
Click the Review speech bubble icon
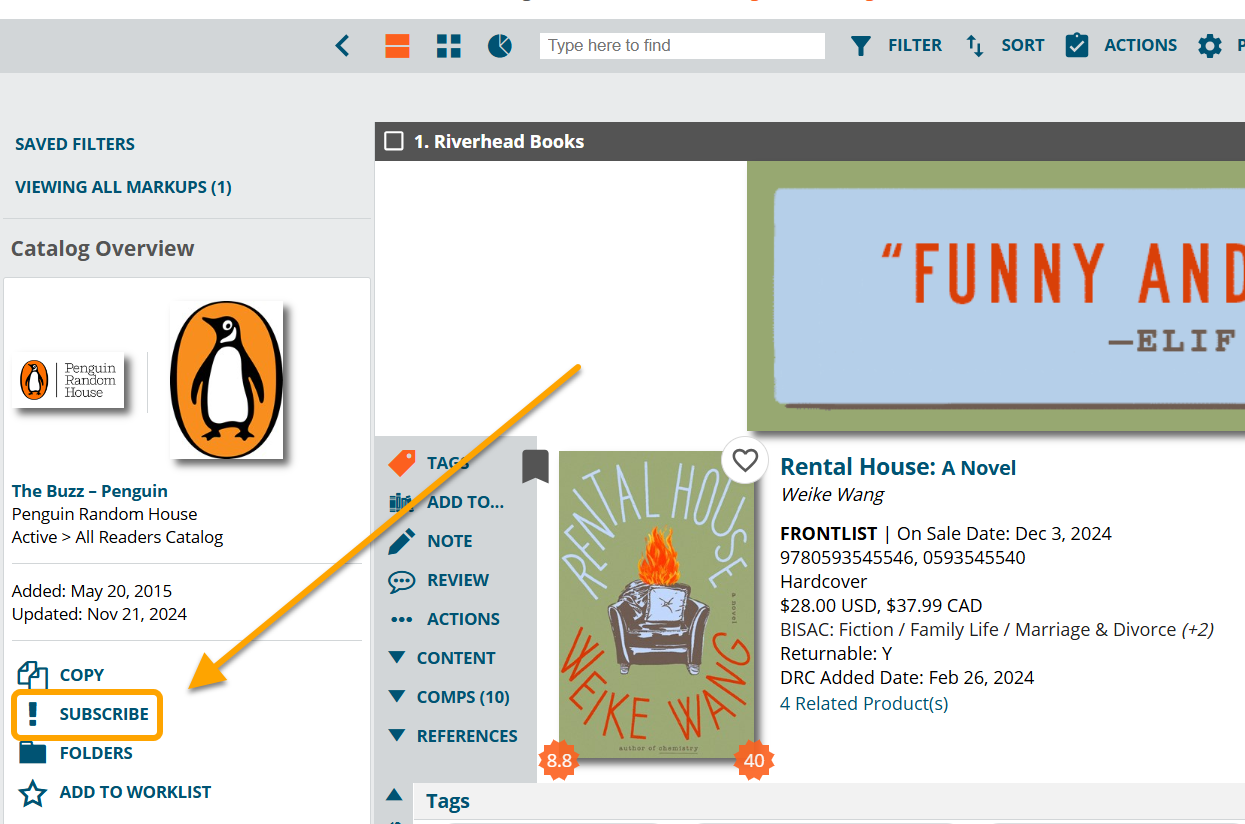pyautogui.click(x=402, y=581)
